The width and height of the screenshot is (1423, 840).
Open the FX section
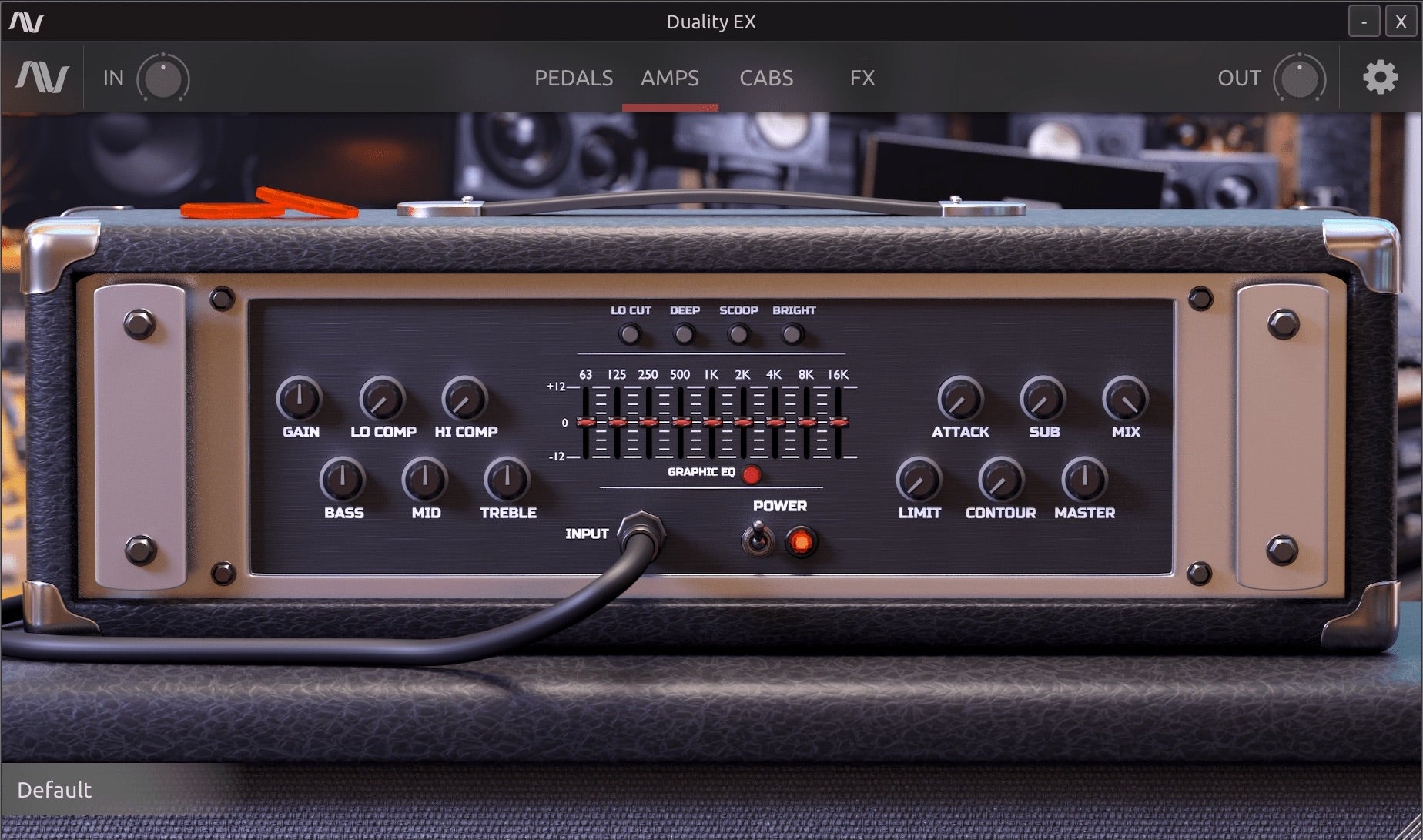[862, 78]
